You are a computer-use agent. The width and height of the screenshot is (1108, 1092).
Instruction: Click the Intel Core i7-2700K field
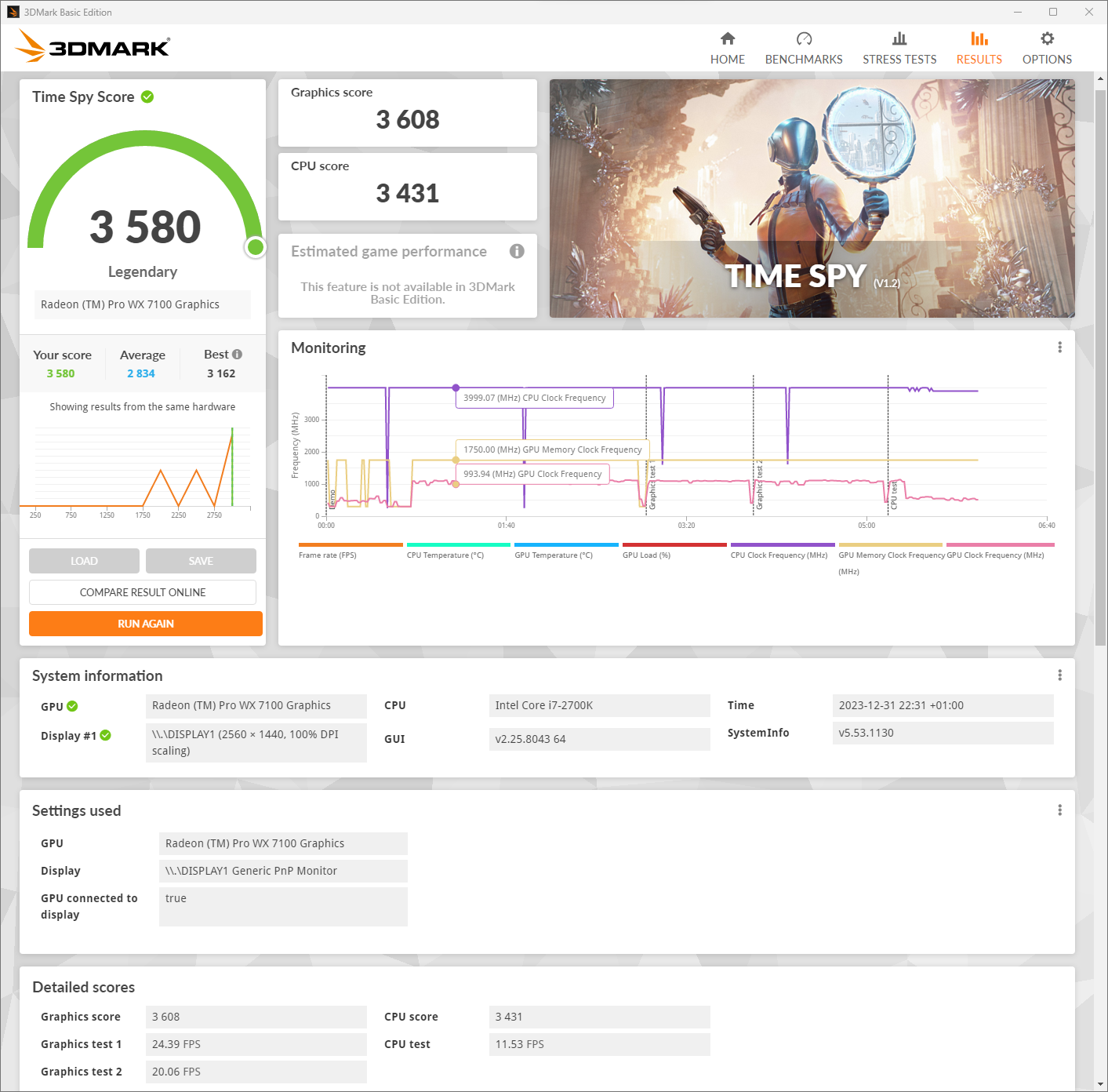[x=599, y=705]
